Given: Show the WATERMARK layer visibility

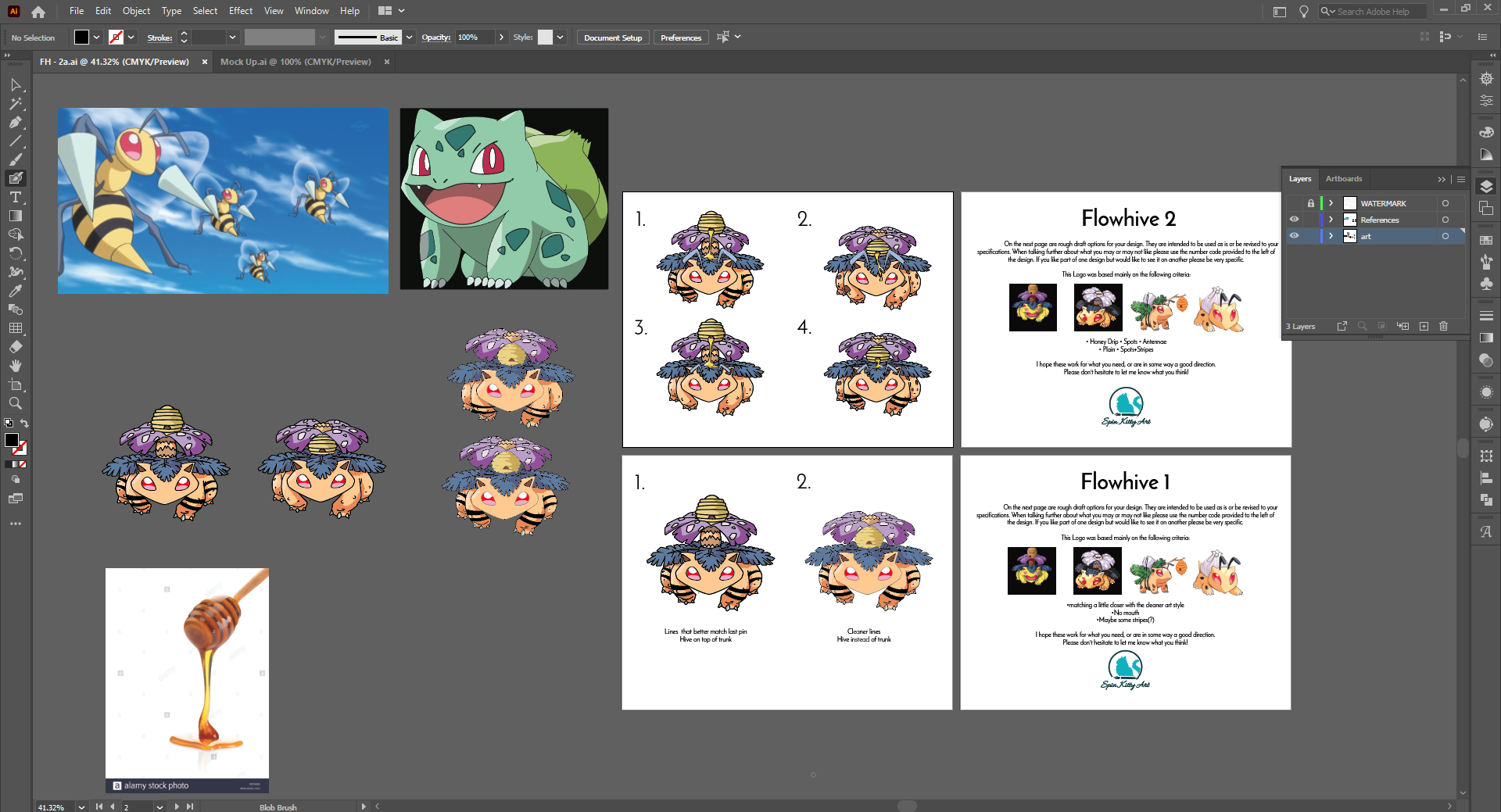Looking at the screenshot, I should pos(1294,203).
